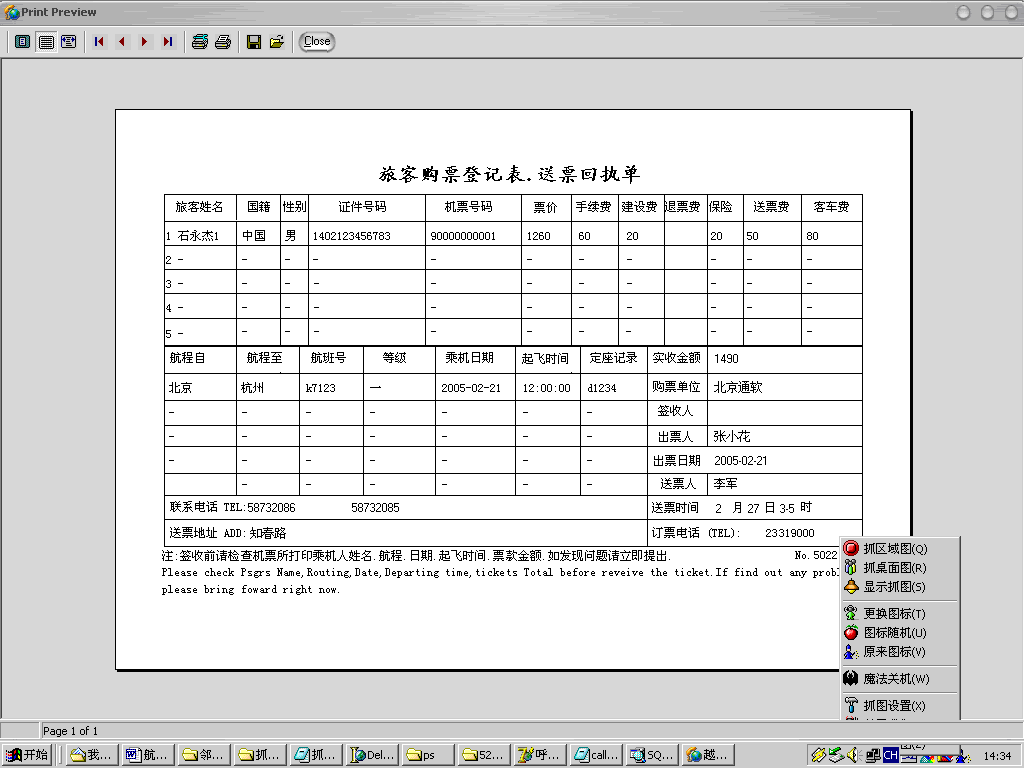1024x768 pixels.
Task: Select the zoom-to-fit whole page icon
Action: tap(23, 42)
